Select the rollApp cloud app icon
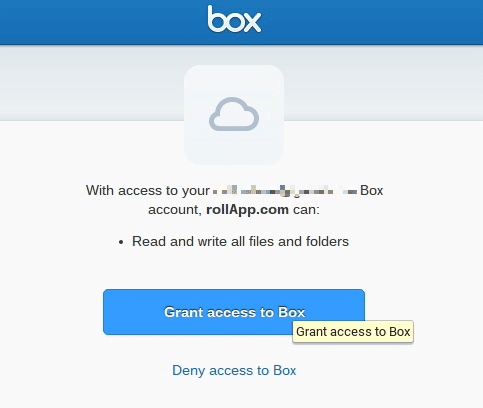 (234, 115)
